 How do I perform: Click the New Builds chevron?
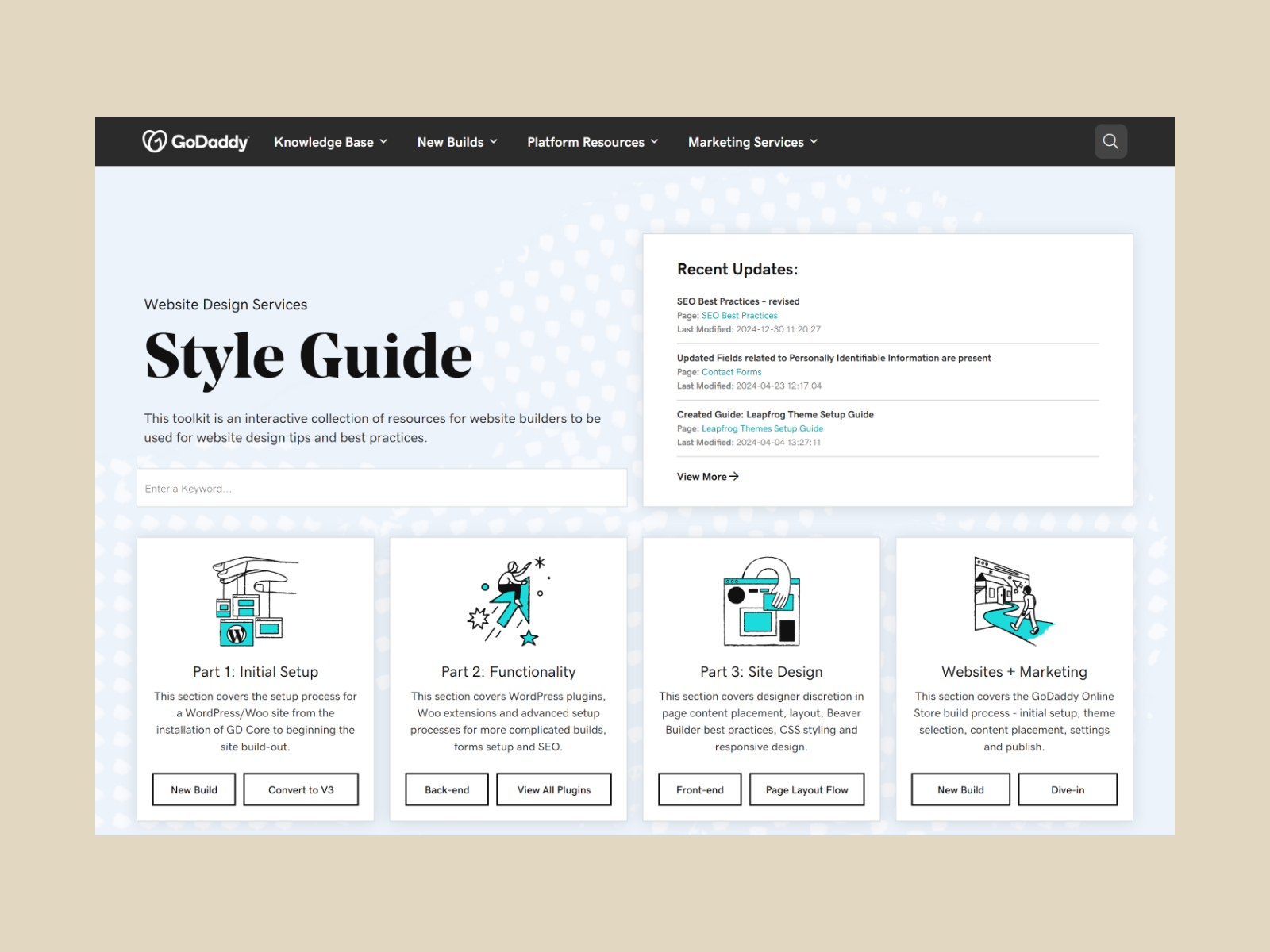tap(493, 142)
